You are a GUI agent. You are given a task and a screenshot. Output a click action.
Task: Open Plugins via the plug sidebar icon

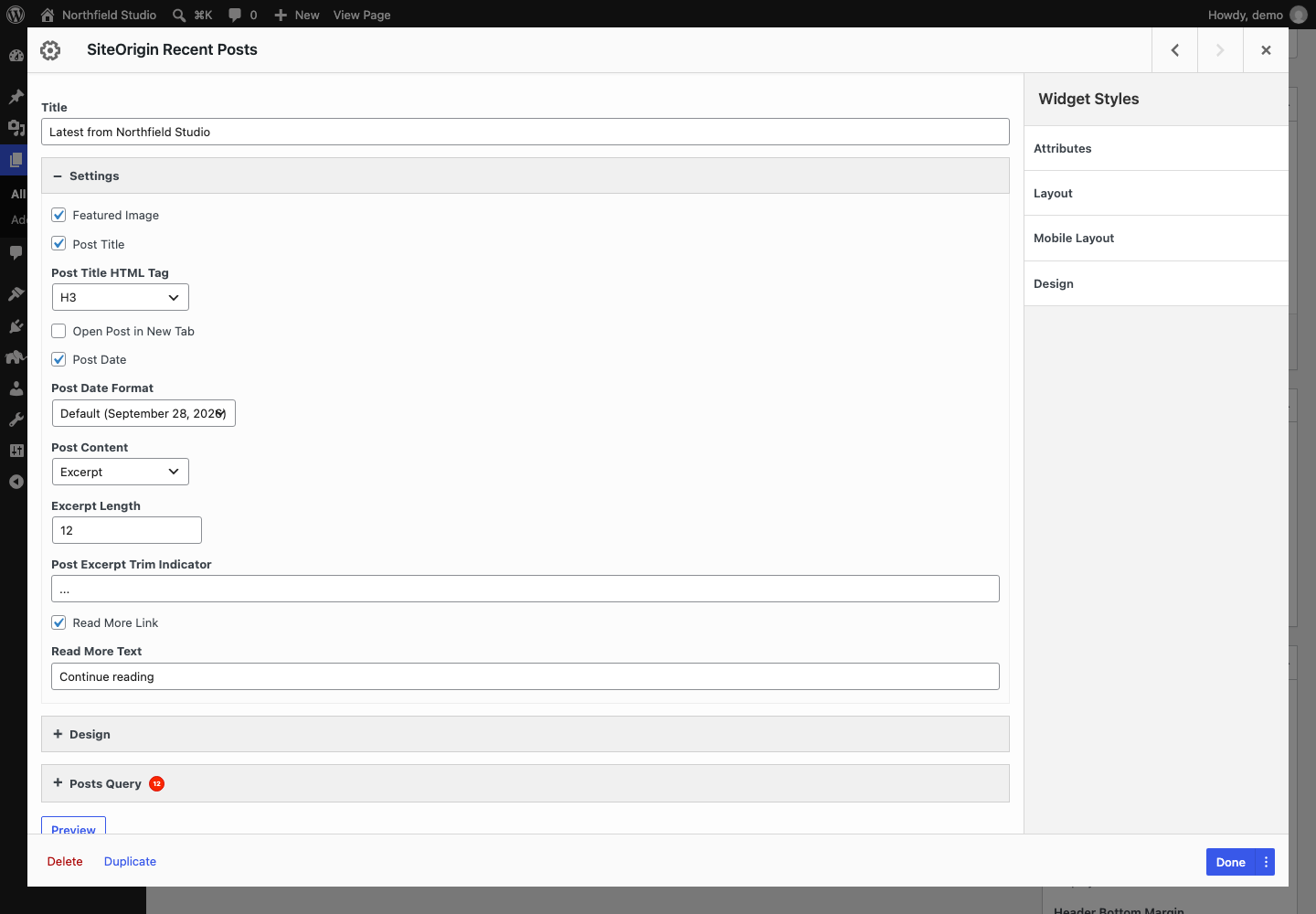tap(16, 325)
